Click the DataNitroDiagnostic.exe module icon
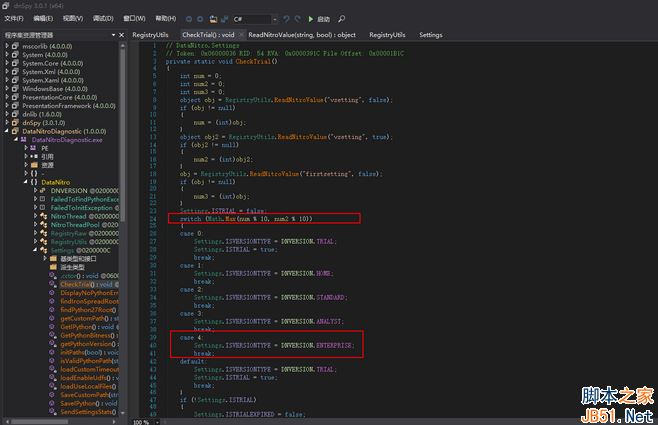 coord(24,139)
